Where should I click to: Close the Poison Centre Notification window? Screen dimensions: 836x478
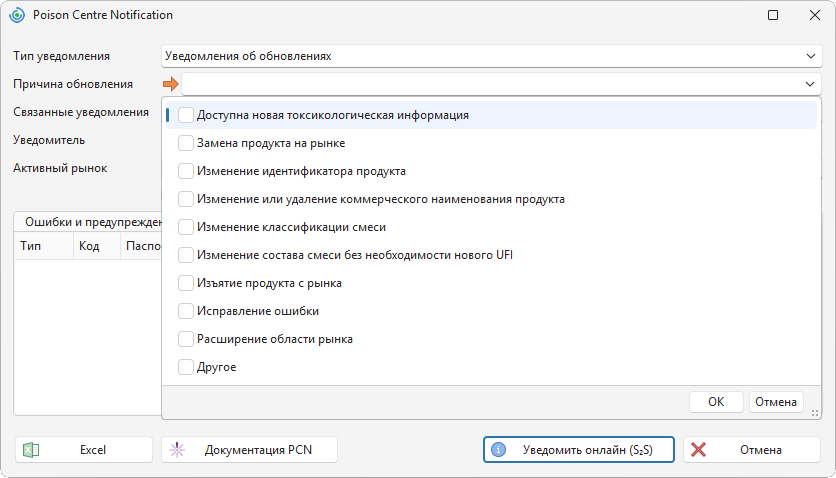[x=815, y=15]
